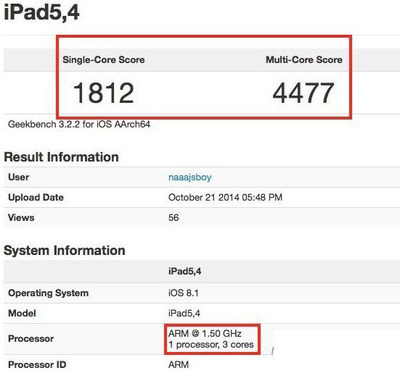The height and width of the screenshot is (373, 400).
Task: Select the date October 21 2014 05:48 PM
Action: click(x=225, y=197)
